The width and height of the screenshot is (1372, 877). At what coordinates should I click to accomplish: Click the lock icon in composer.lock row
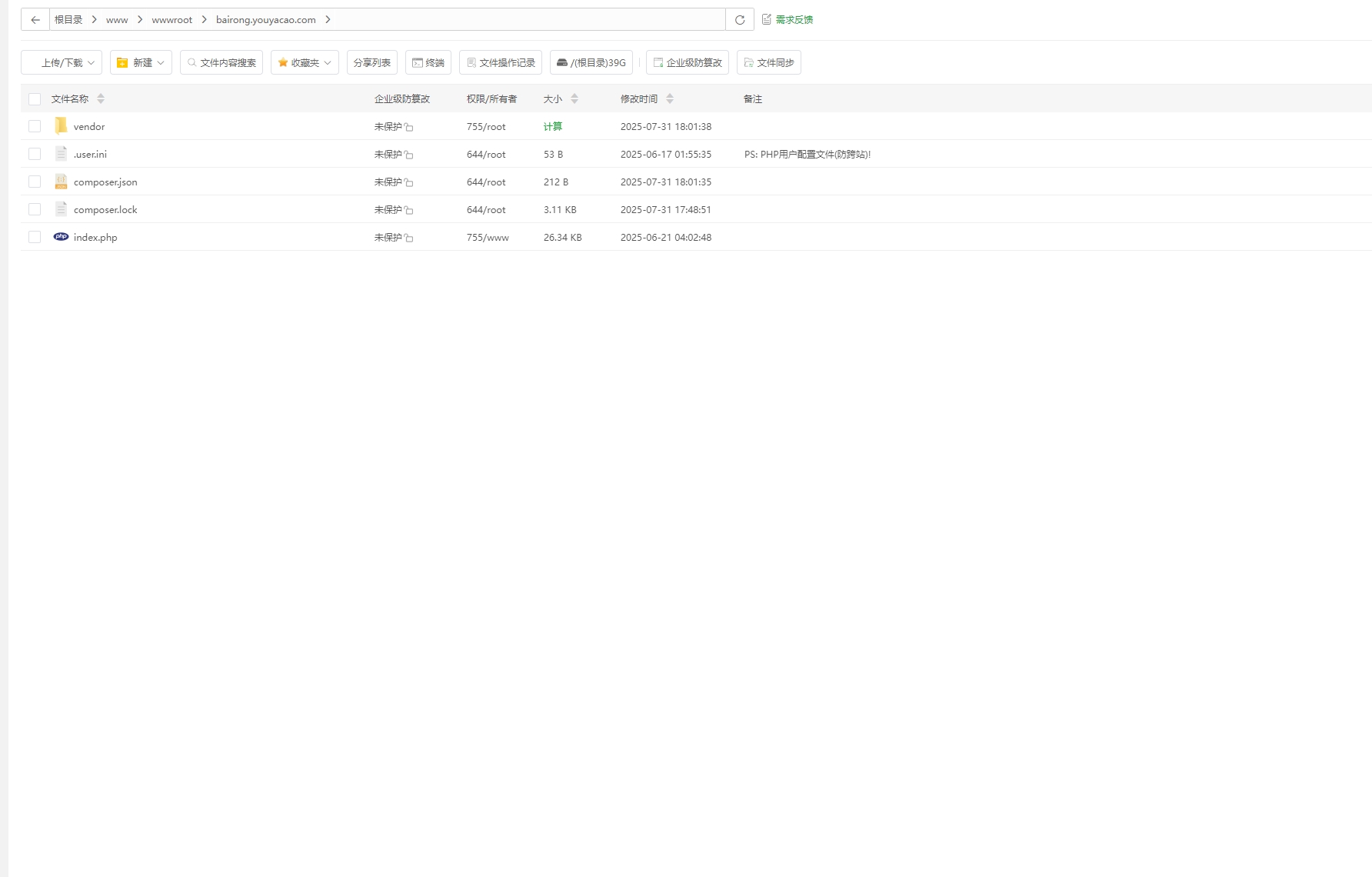409,210
